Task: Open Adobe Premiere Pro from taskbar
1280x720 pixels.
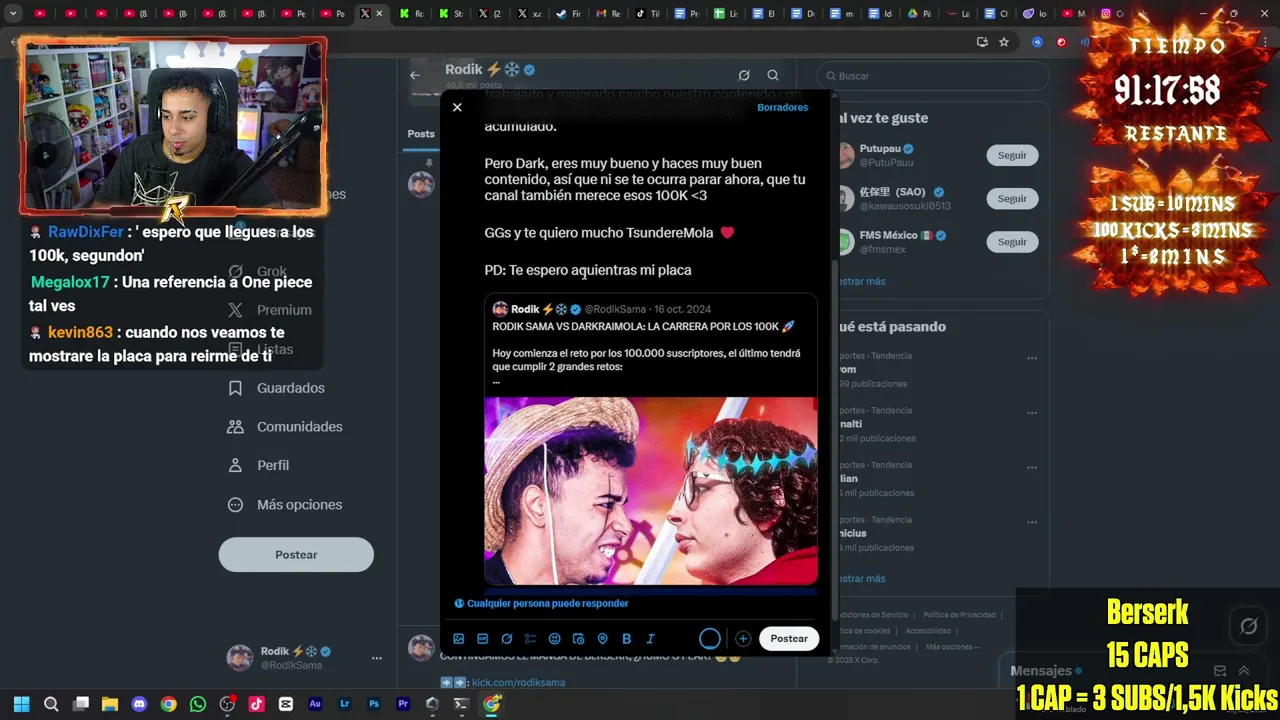Action: (x=403, y=704)
